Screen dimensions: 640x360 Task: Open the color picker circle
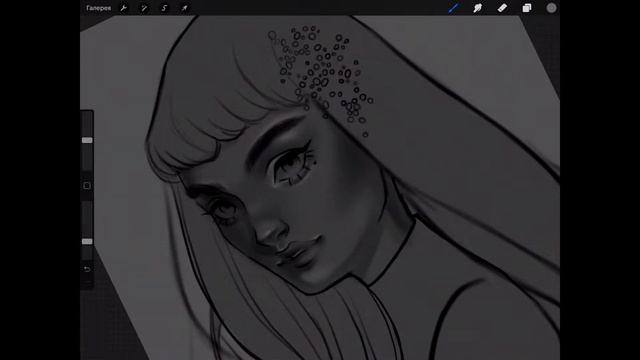[551, 8]
